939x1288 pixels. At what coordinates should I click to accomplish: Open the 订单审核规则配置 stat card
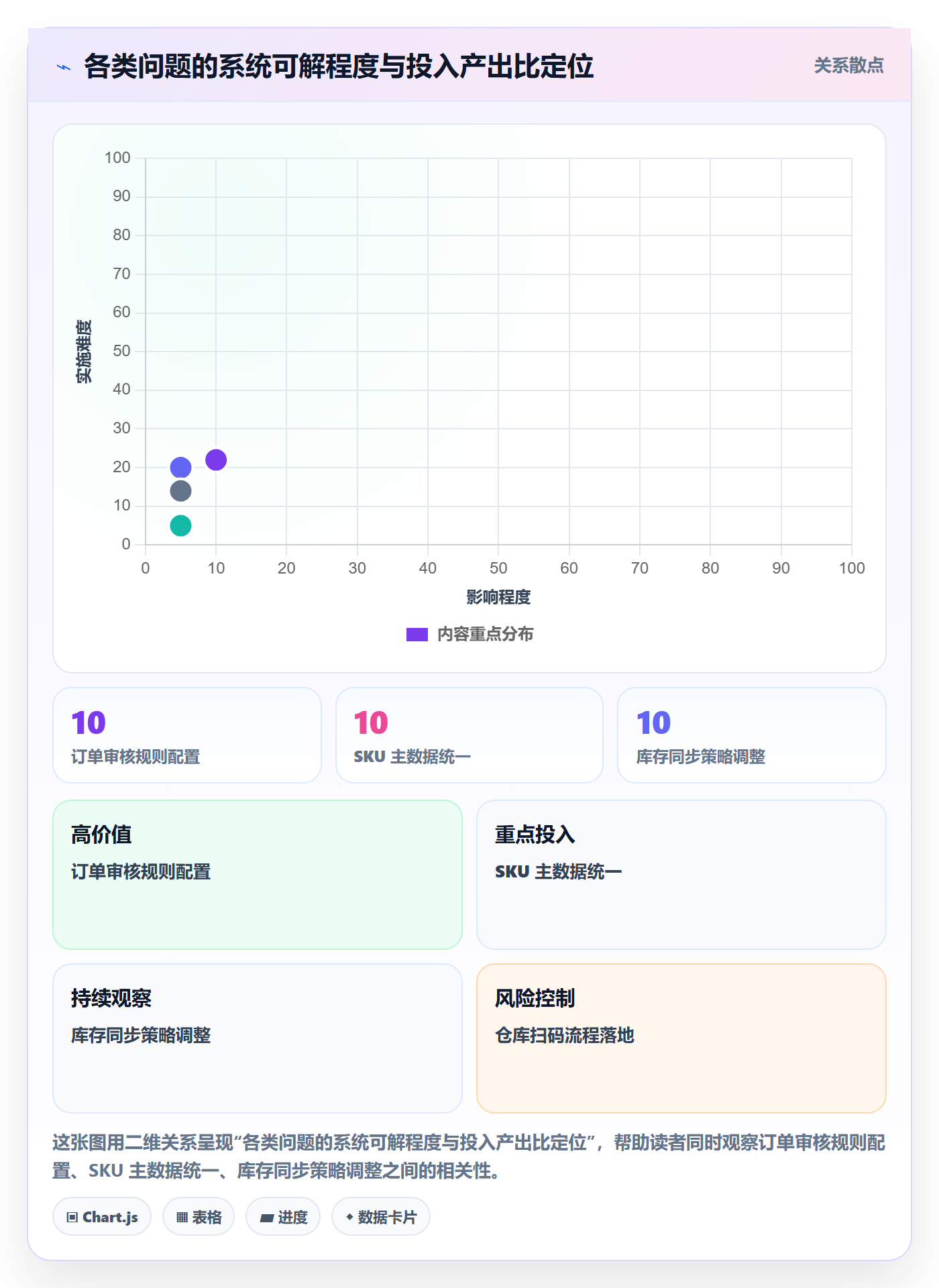187,735
